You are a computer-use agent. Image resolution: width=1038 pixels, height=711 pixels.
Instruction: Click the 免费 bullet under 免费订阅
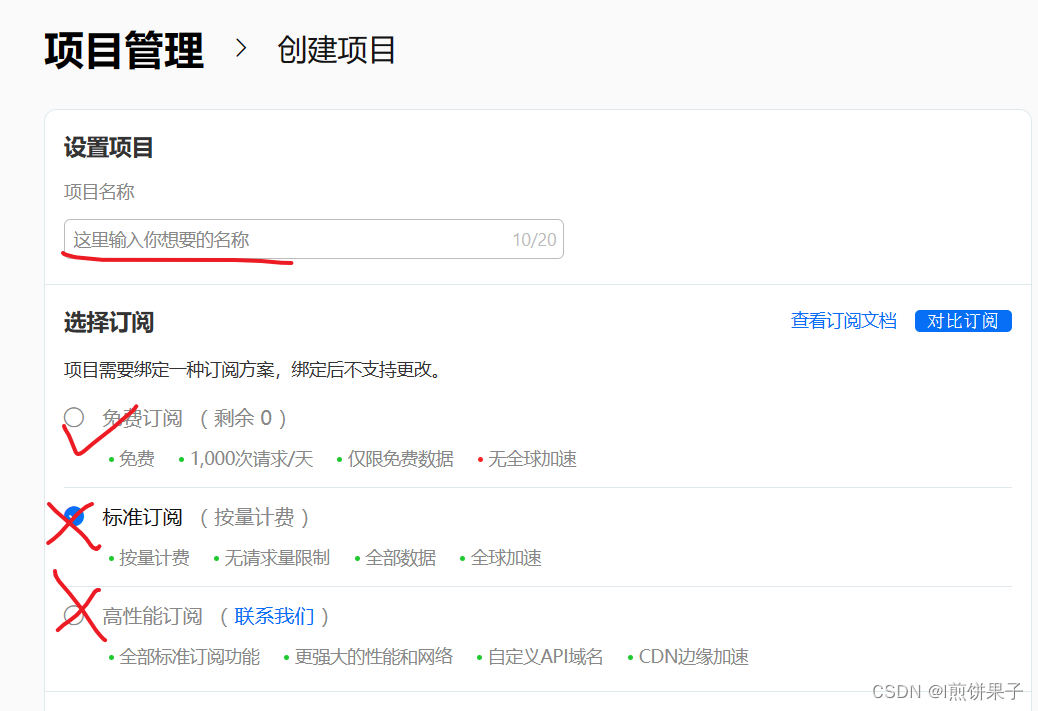click(x=136, y=459)
